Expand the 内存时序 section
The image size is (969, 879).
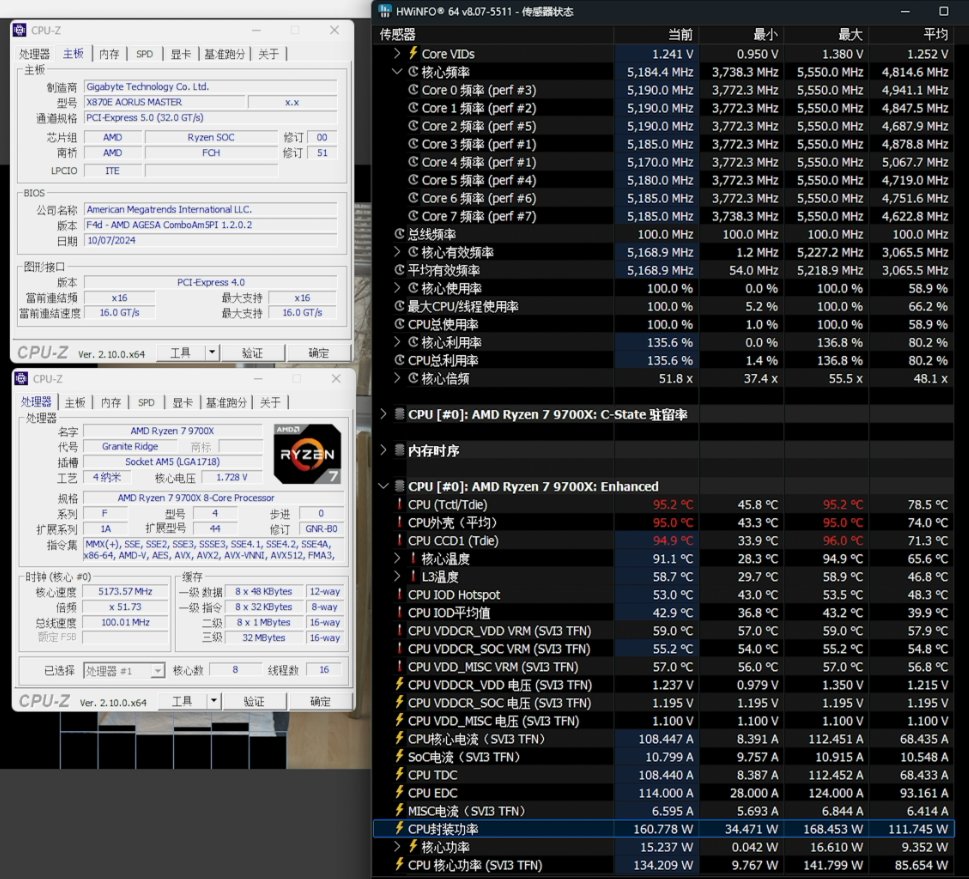point(383,450)
